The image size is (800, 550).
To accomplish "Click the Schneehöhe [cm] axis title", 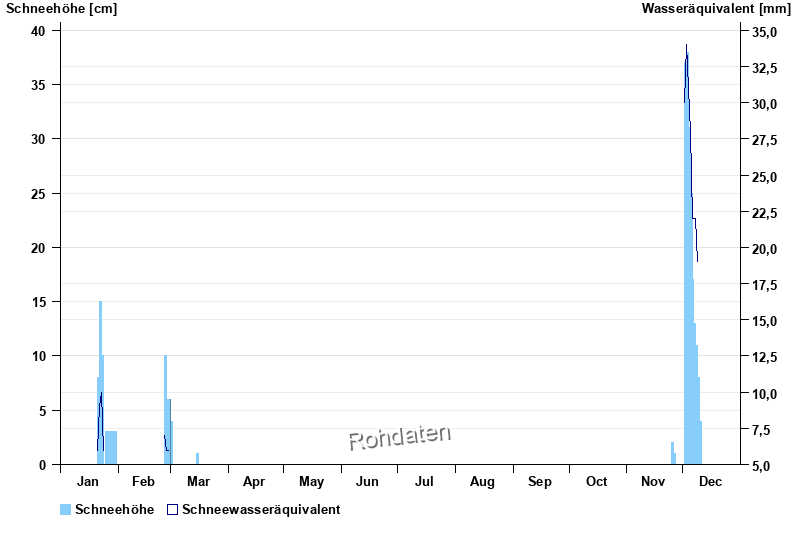I will (x=48, y=9).
